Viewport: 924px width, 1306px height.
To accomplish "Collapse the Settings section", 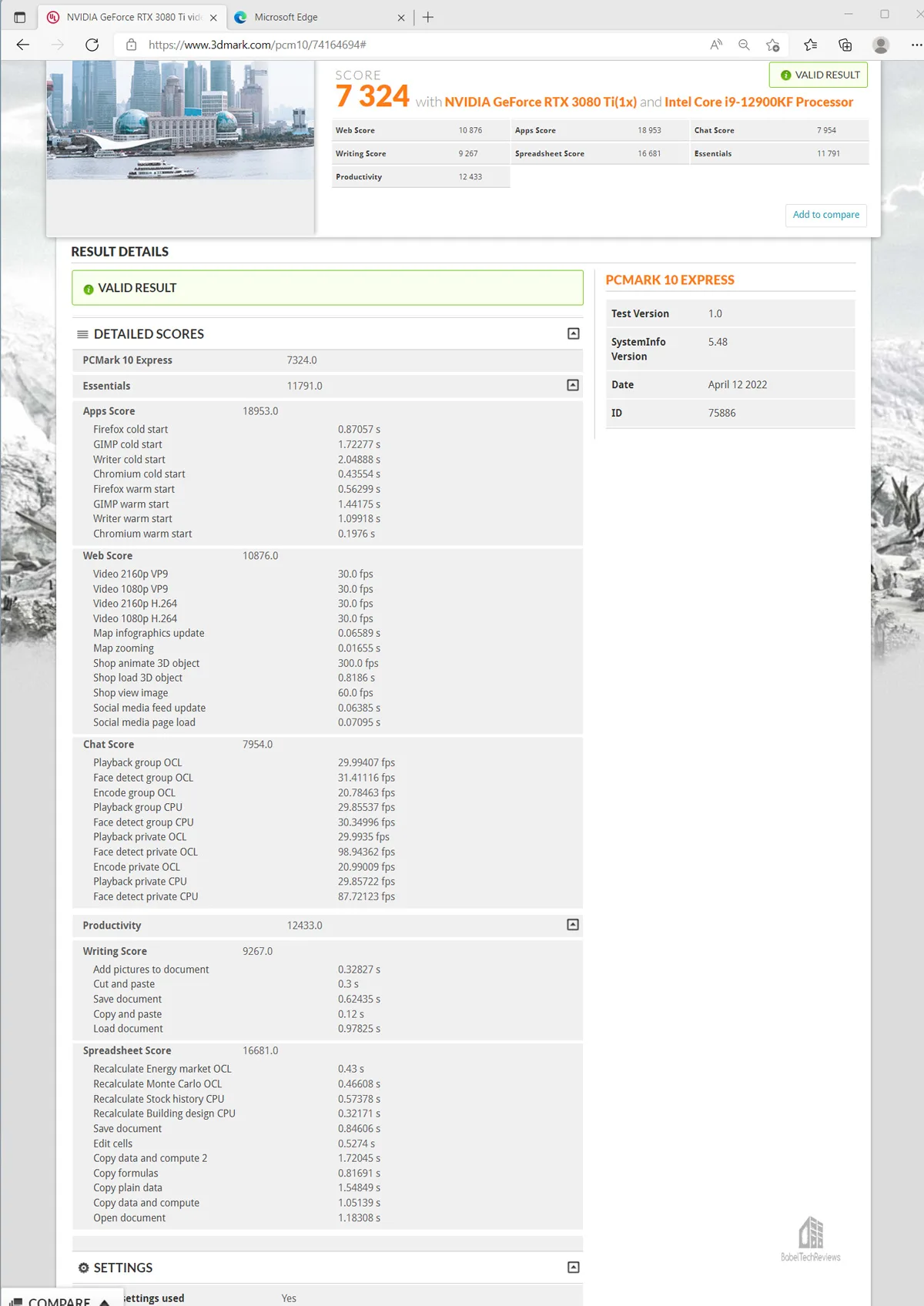I will pyautogui.click(x=573, y=1267).
